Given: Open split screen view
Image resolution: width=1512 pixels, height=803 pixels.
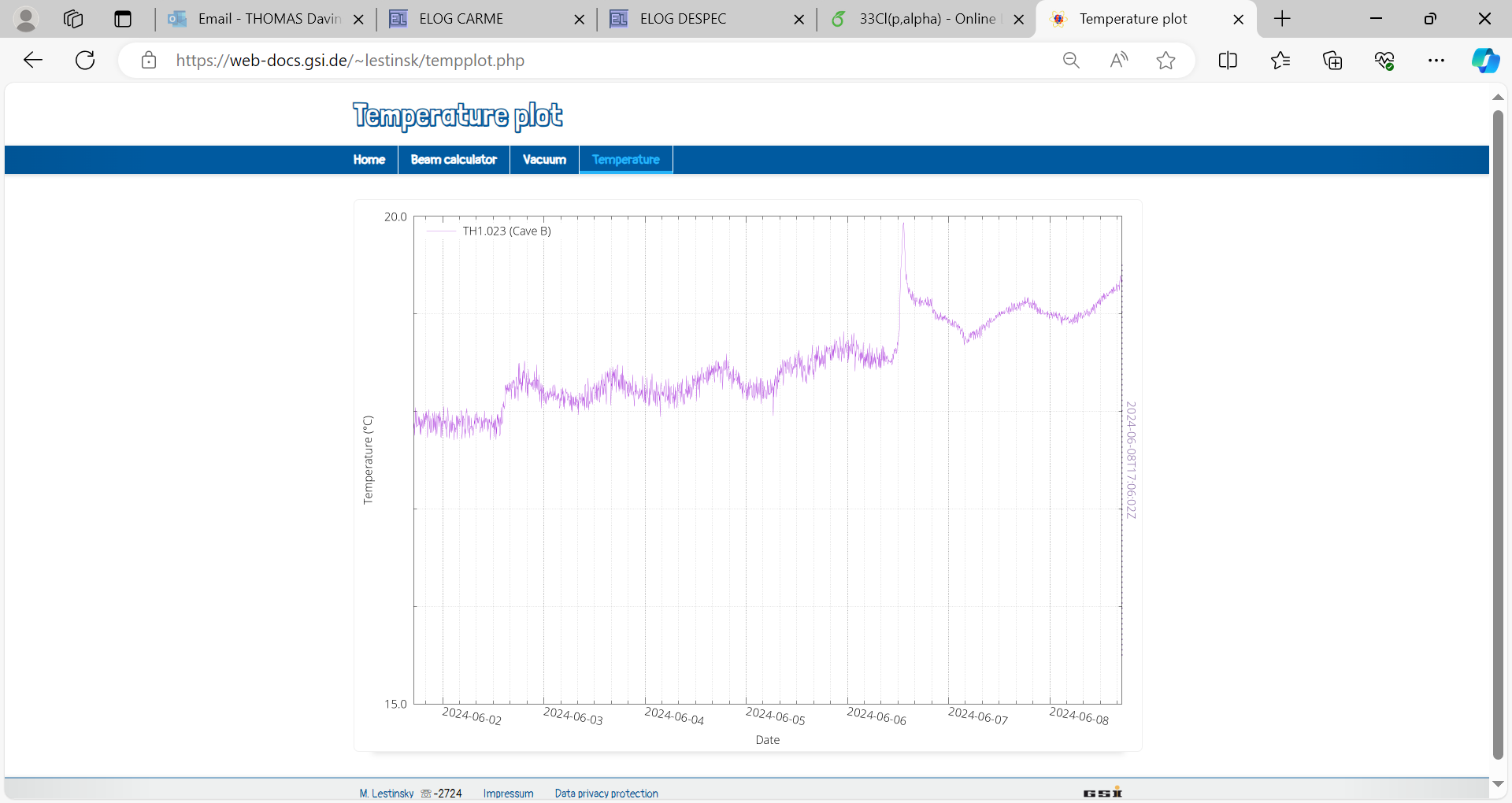Looking at the screenshot, I should [x=1228, y=61].
